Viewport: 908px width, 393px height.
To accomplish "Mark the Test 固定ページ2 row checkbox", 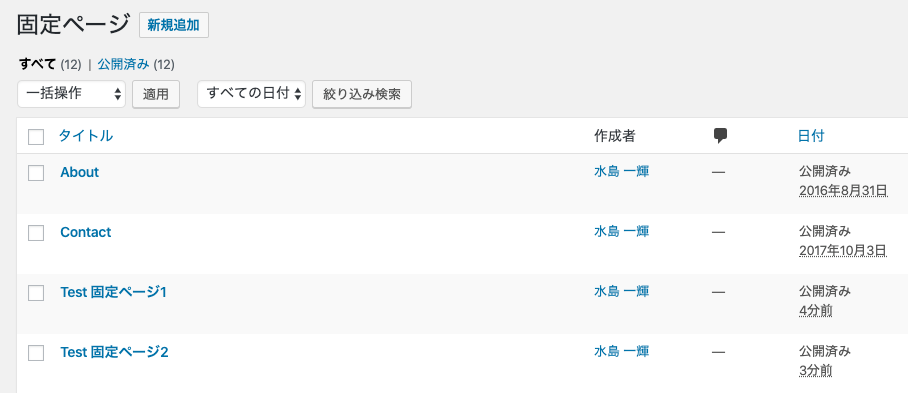I will click(x=36, y=353).
